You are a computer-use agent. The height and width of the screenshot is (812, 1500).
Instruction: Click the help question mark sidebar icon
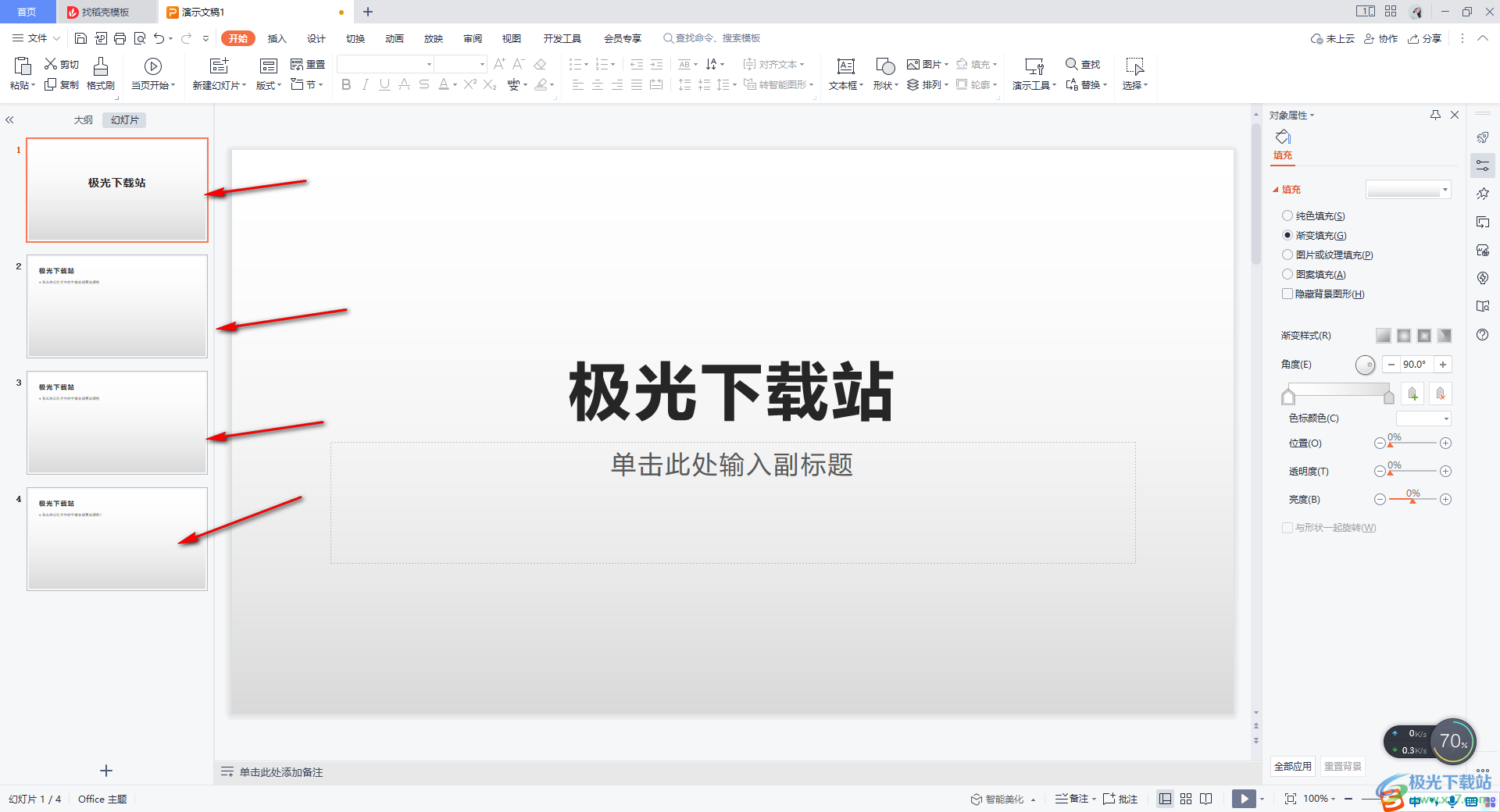click(x=1483, y=335)
